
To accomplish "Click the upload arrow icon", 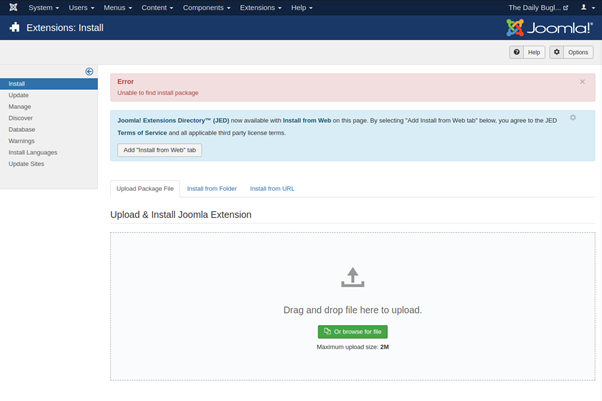I will (x=352, y=277).
